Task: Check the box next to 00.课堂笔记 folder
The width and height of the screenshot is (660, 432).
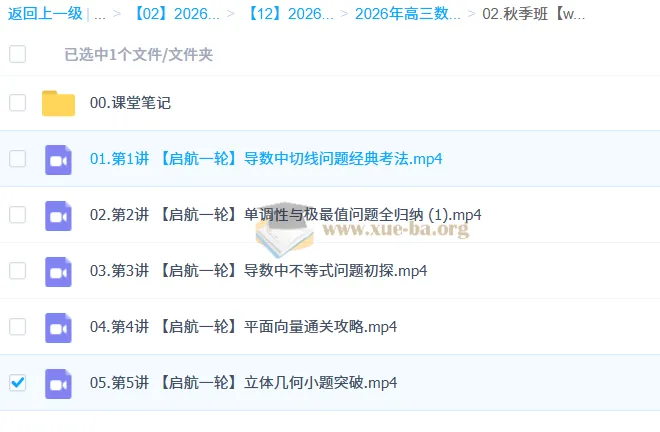Action: (x=17, y=103)
